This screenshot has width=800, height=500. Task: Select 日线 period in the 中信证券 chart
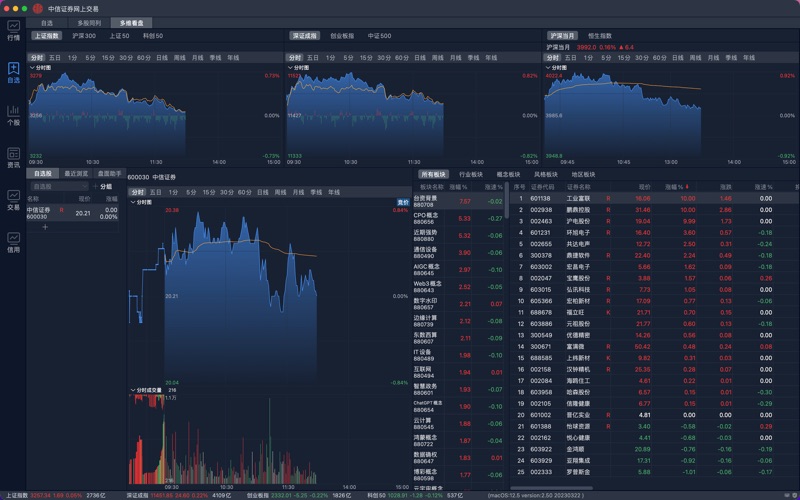point(262,192)
